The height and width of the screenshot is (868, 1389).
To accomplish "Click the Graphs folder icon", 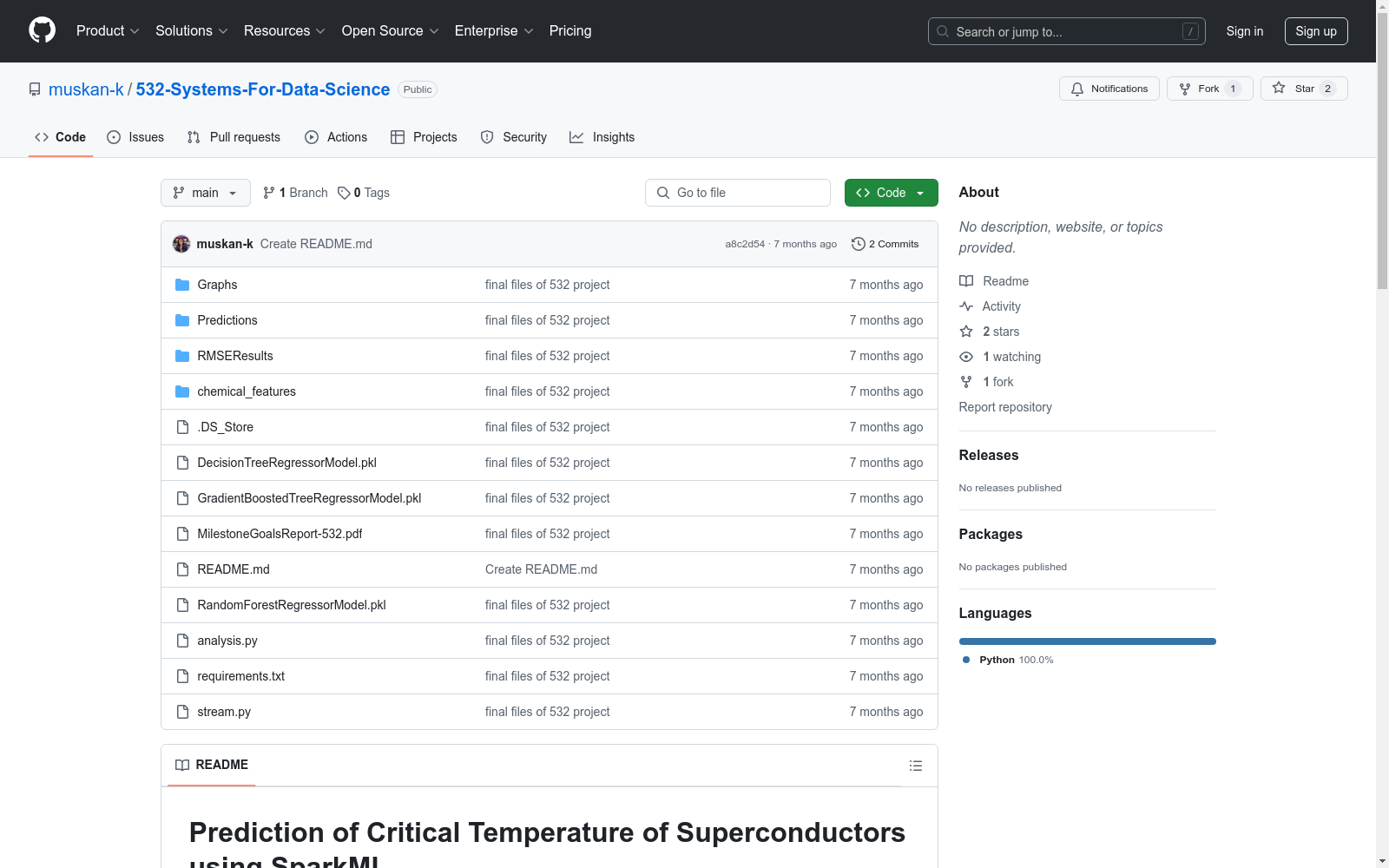I will click(x=182, y=285).
